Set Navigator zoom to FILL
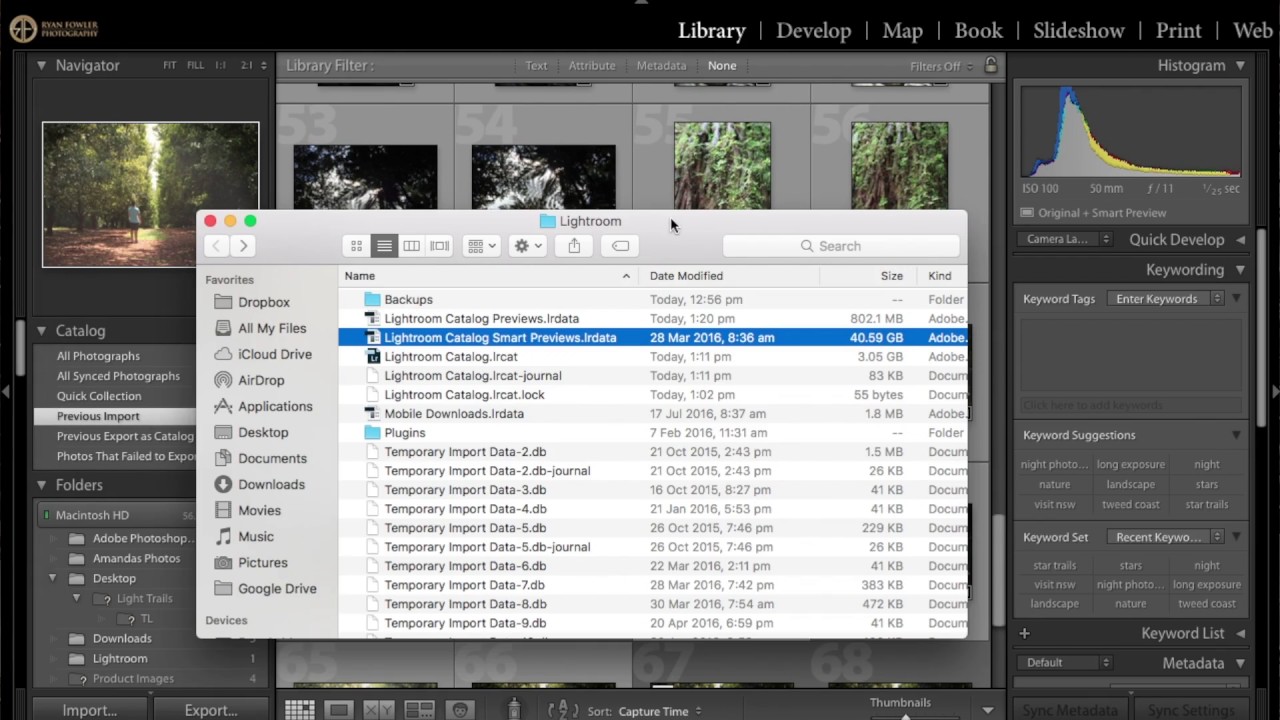This screenshot has width=1280, height=720. (x=195, y=66)
